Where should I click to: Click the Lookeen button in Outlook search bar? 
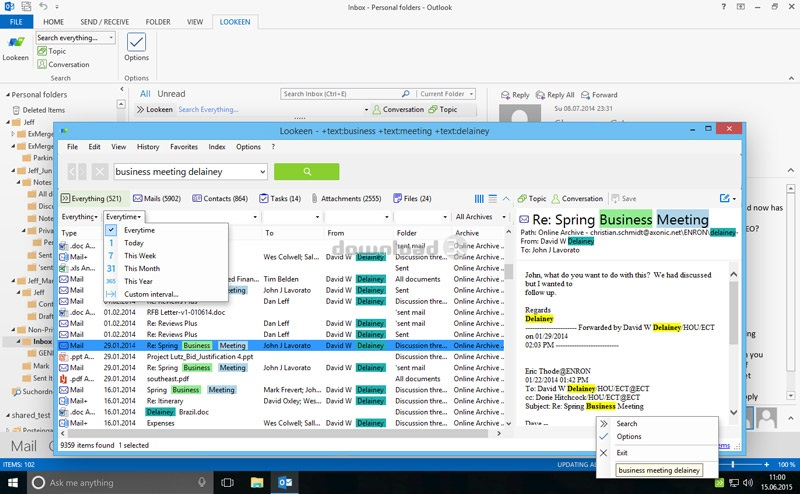tap(155, 109)
